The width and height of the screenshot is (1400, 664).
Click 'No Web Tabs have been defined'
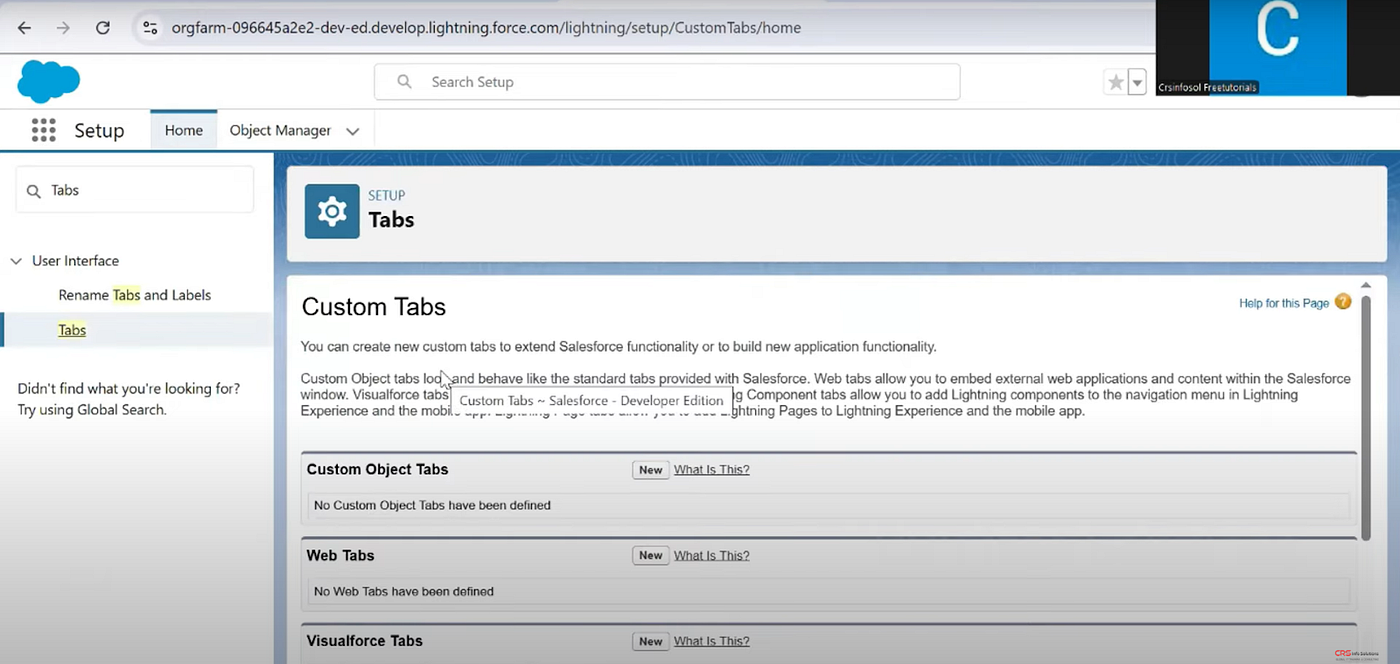click(x=404, y=591)
